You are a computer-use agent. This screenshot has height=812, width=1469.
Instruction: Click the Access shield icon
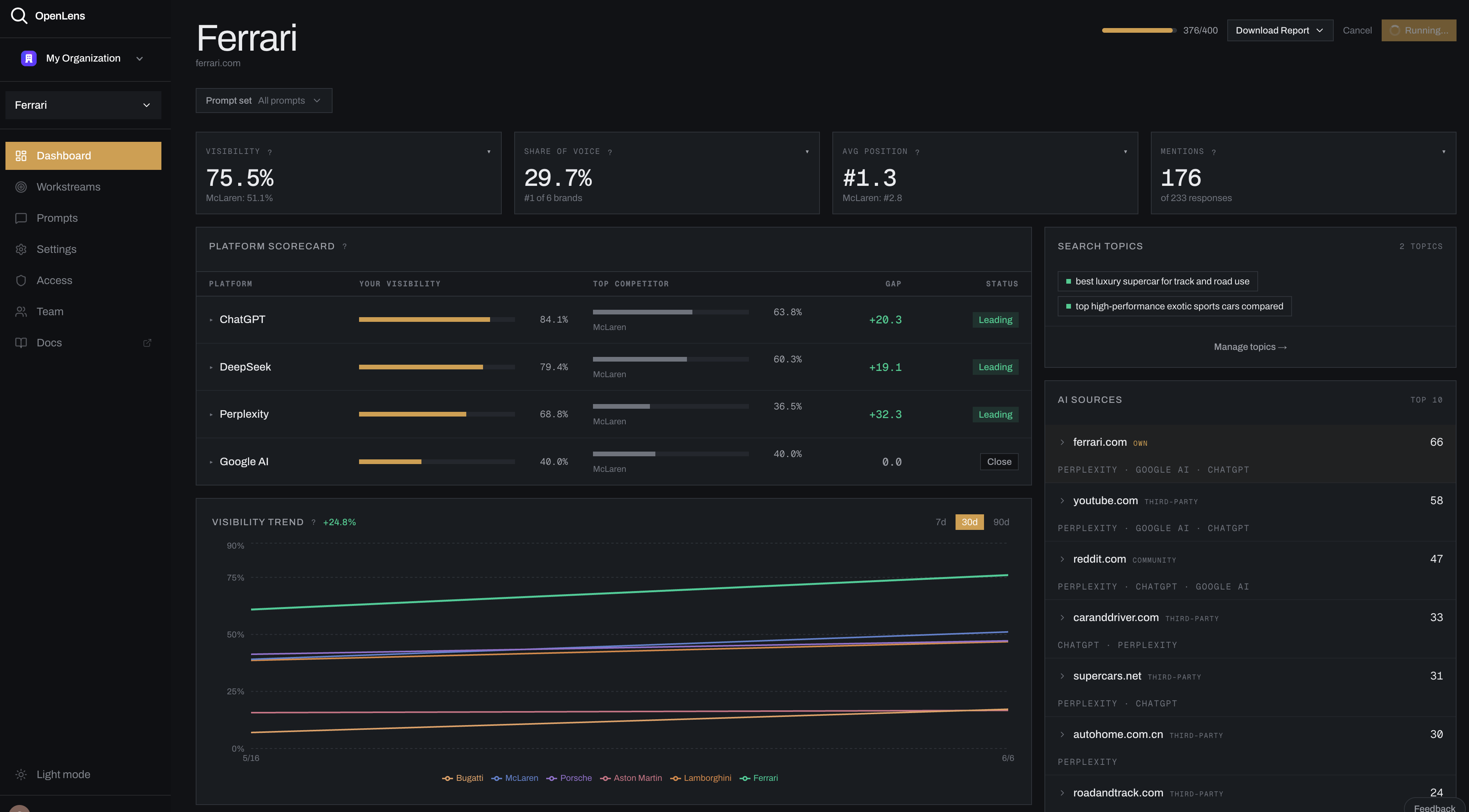pos(21,281)
